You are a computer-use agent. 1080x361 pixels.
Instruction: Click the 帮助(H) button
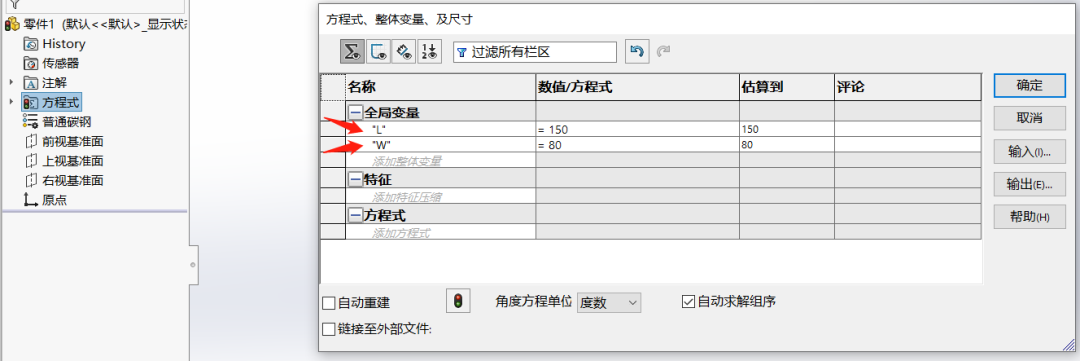1030,216
